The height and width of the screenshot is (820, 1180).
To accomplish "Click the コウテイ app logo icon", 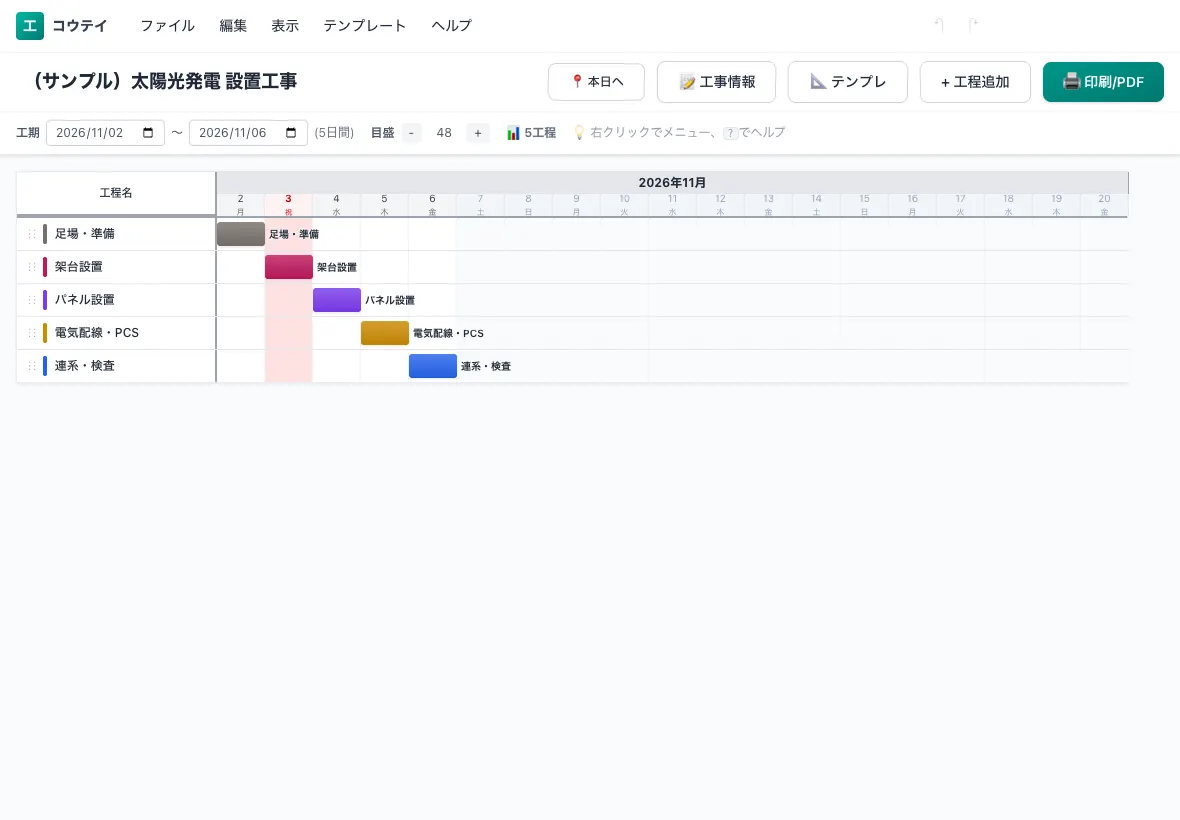I will point(29,26).
